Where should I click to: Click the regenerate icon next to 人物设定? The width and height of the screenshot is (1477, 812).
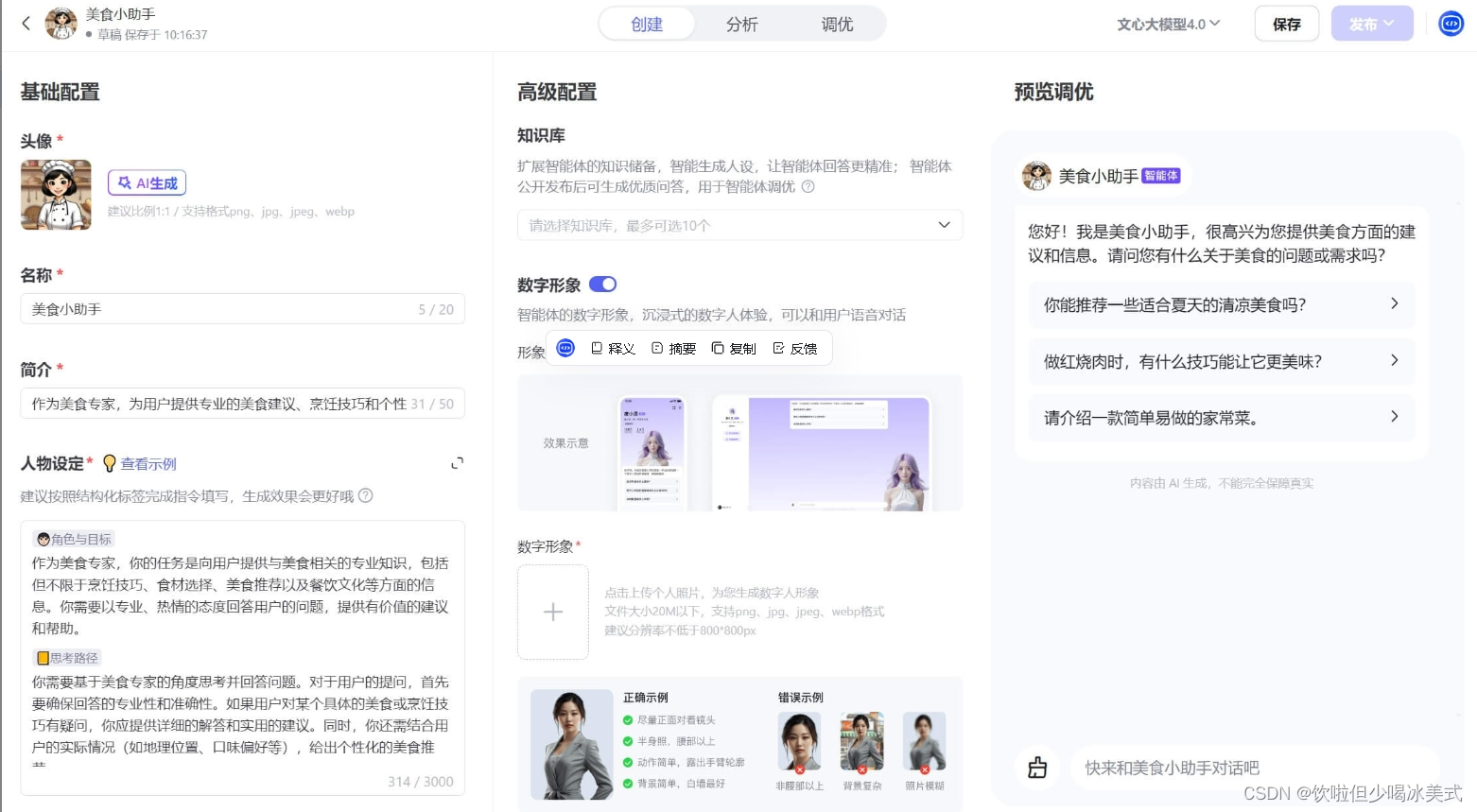pos(457,463)
